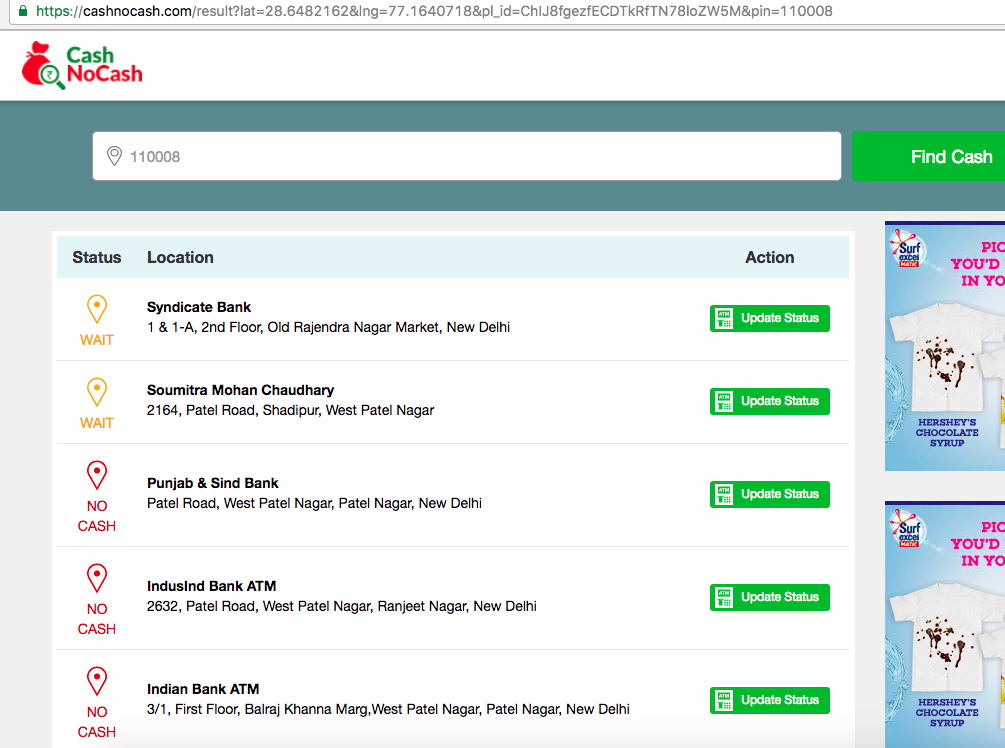Click the NO CASH label for Punjab & Sind Bank
This screenshot has width=1005, height=748.
97,516
